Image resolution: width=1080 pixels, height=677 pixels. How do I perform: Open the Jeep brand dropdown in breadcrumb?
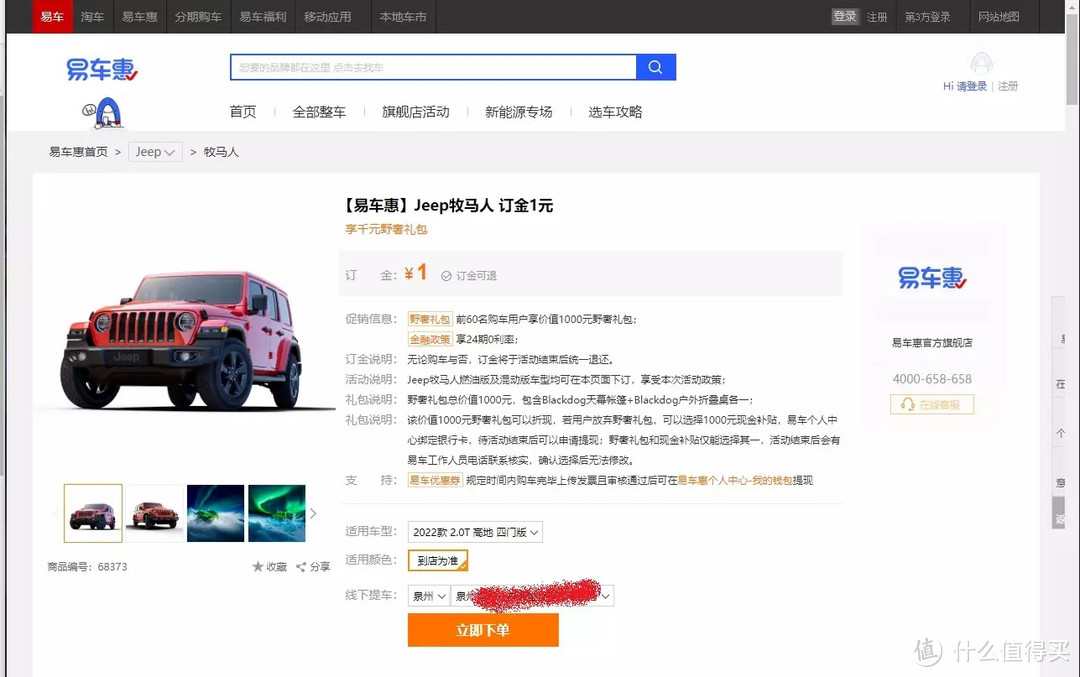tap(156, 152)
